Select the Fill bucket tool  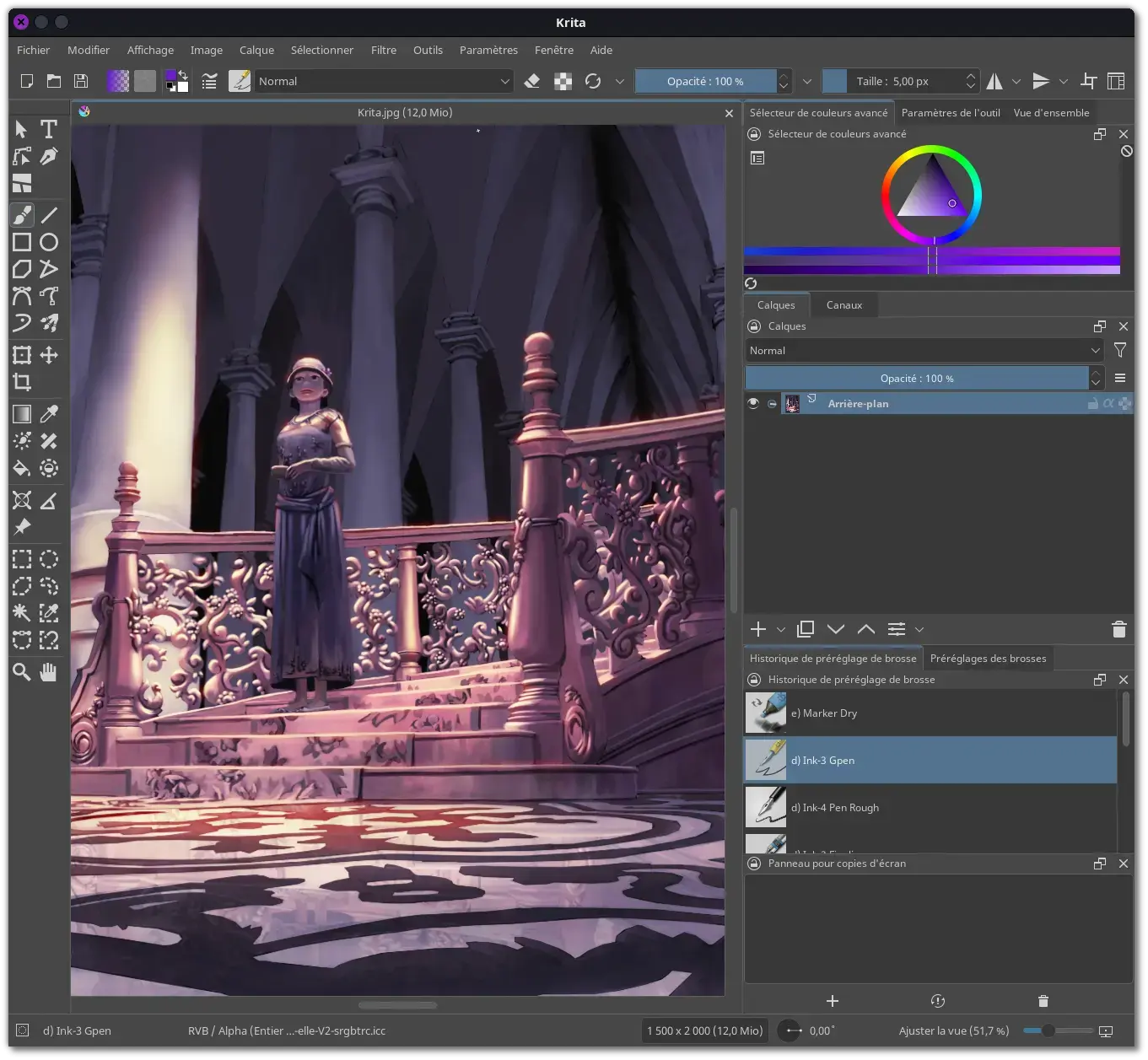pos(22,468)
